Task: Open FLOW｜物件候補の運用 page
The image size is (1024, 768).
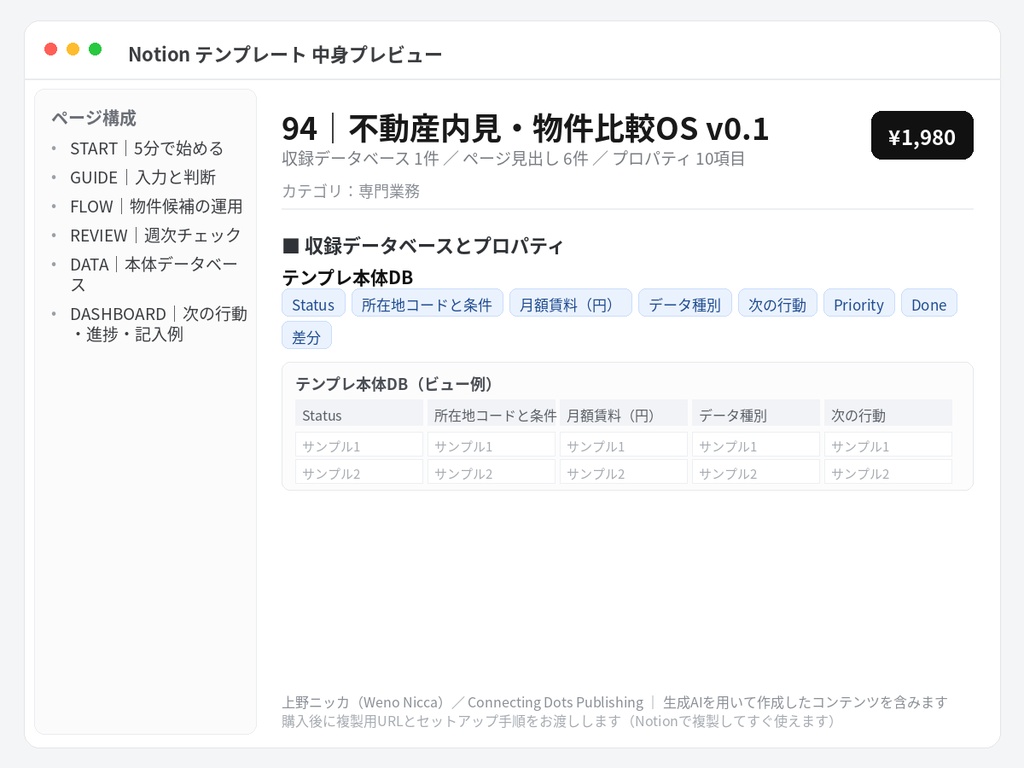Action: click(x=156, y=206)
